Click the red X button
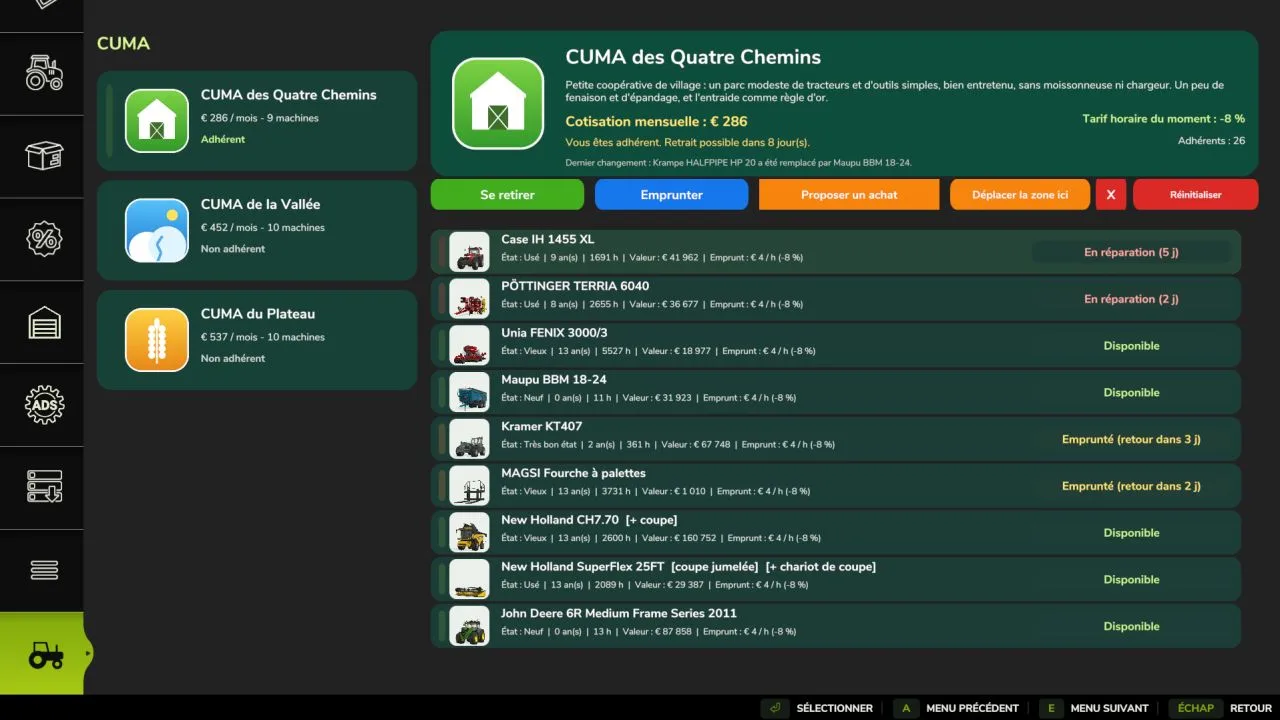The image size is (1280, 720). click(1111, 195)
